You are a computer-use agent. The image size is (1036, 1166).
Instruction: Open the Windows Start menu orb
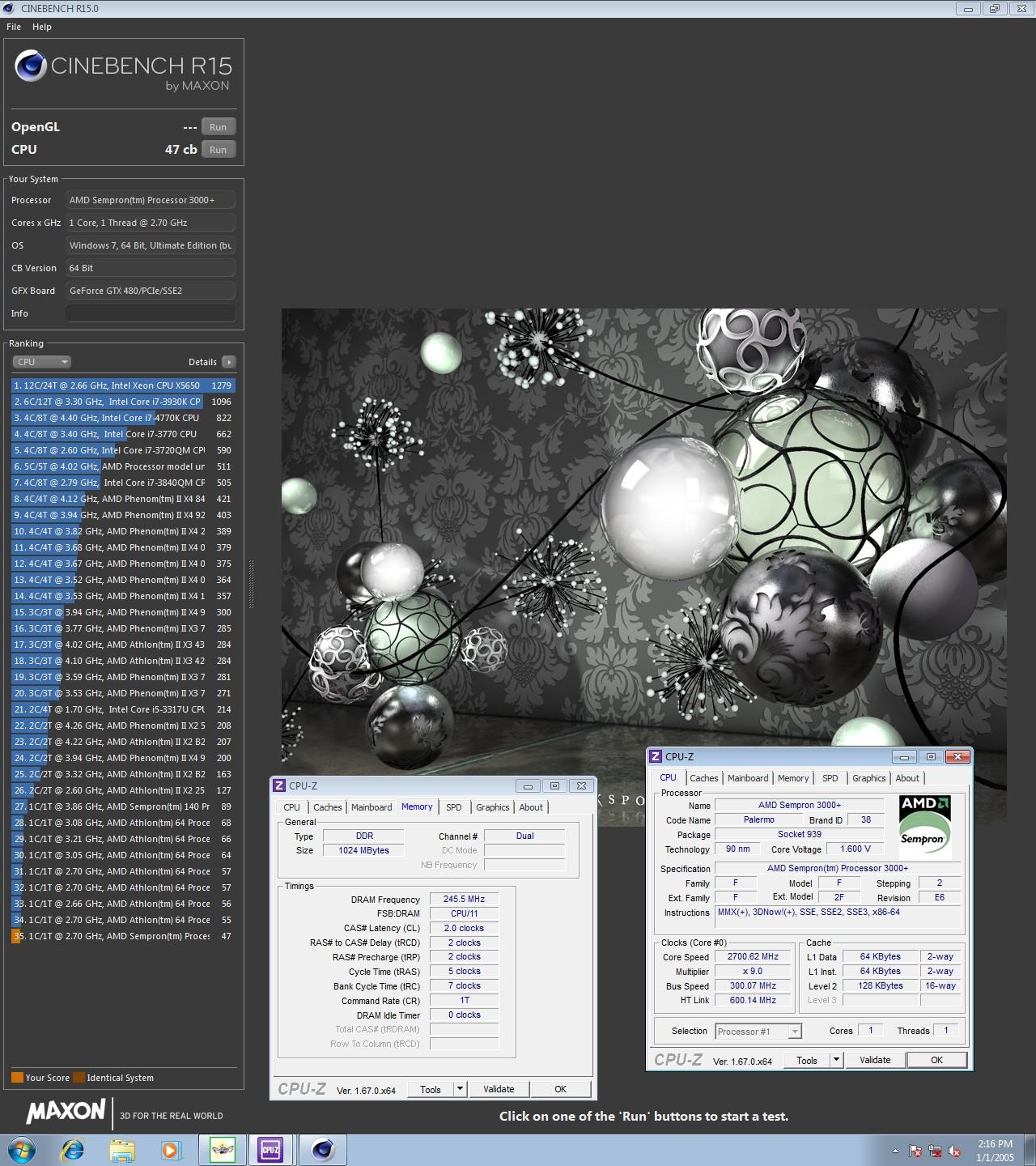pos(22,1150)
